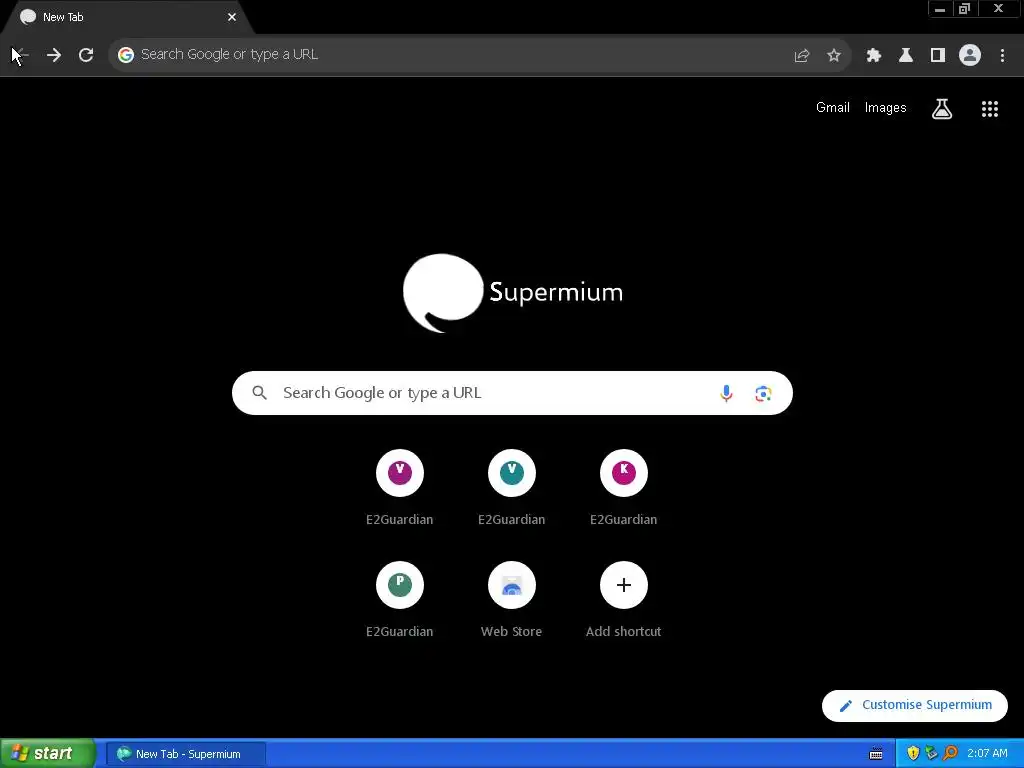
Task: Minimize the browser window
Action: [940, 9]
